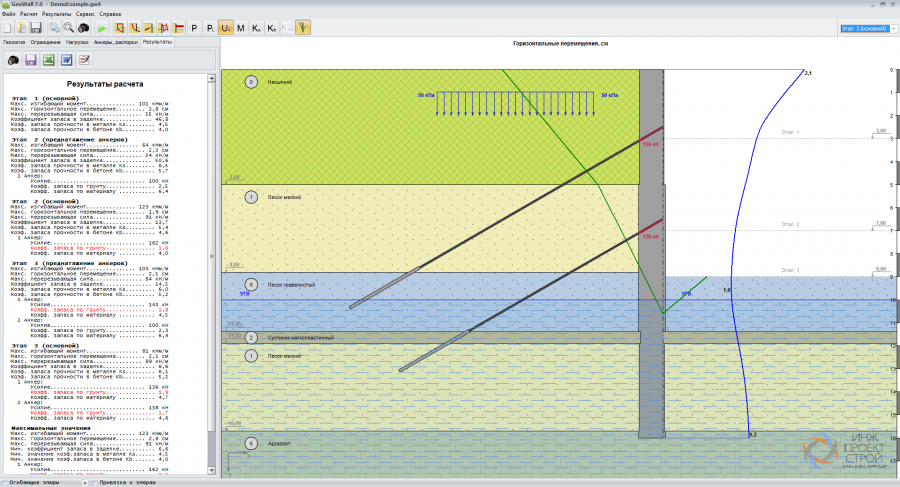Click the 2,1 displacement value label
Viewport: 900px width, 487px height.
808,74
